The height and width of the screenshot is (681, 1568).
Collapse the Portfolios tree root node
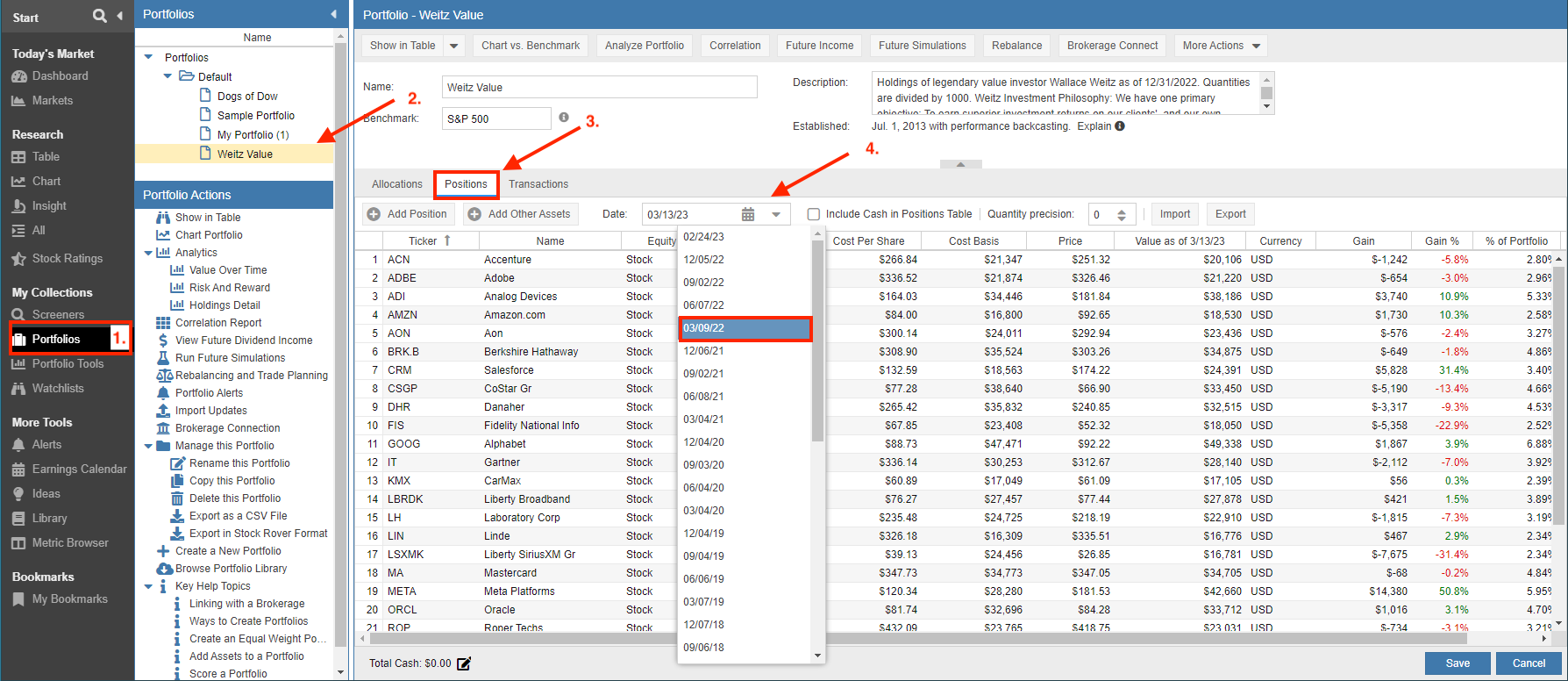[148, 58]
